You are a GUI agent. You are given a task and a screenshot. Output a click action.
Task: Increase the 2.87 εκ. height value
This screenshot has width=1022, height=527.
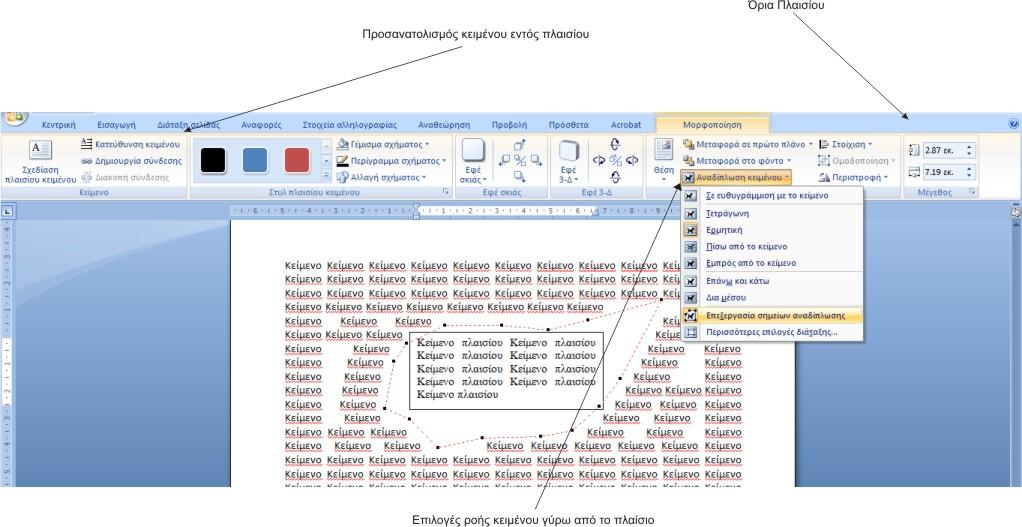[x=970, y=147]
